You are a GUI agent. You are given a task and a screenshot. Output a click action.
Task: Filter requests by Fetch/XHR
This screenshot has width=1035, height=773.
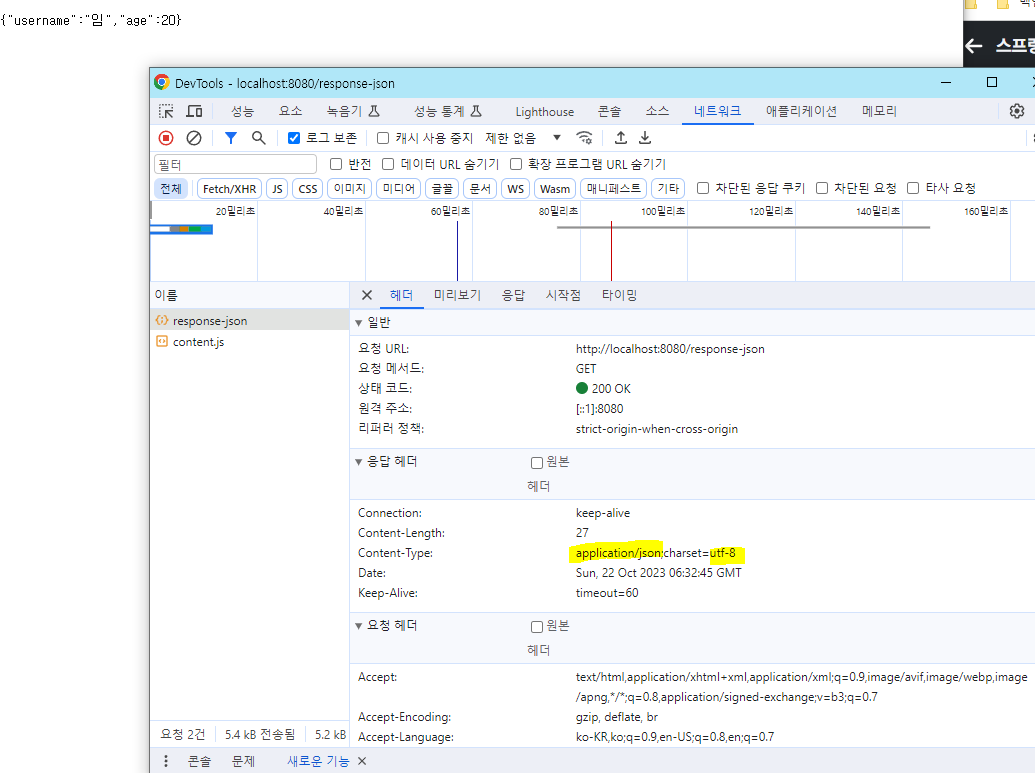coord(229,189)
